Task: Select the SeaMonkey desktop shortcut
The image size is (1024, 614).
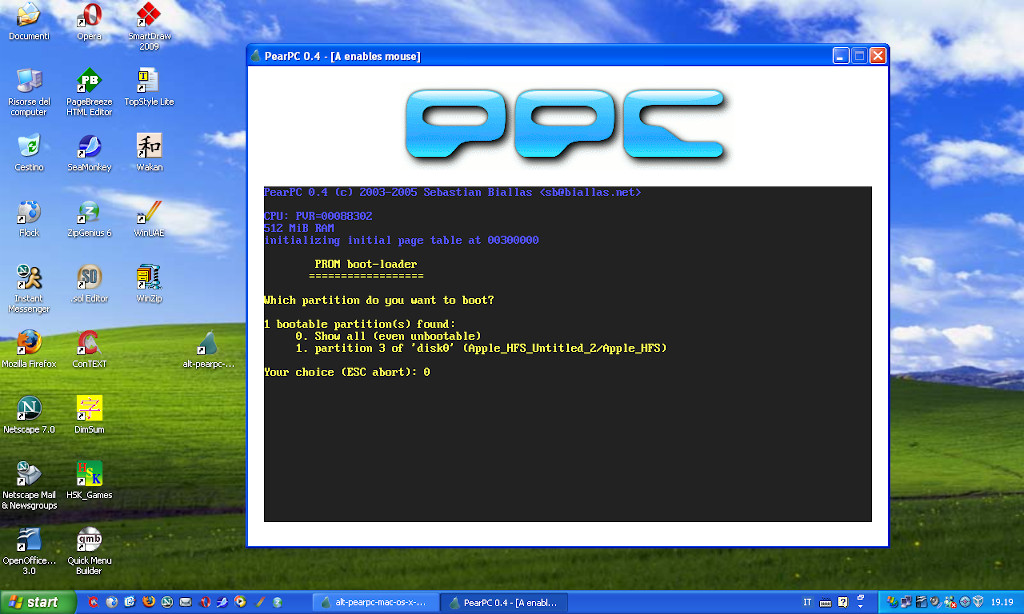Action: point(89,152)
